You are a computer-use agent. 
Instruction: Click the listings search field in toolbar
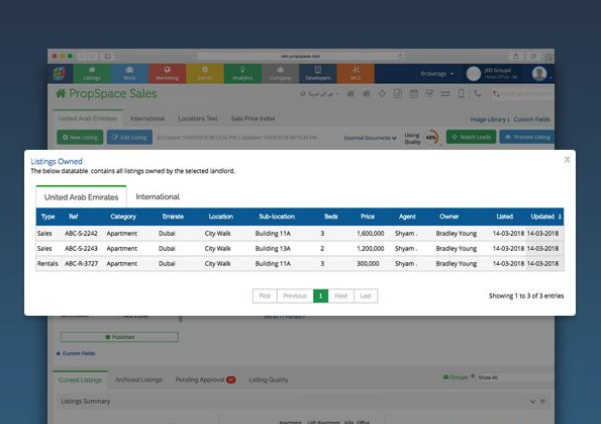tap(523, 94)
